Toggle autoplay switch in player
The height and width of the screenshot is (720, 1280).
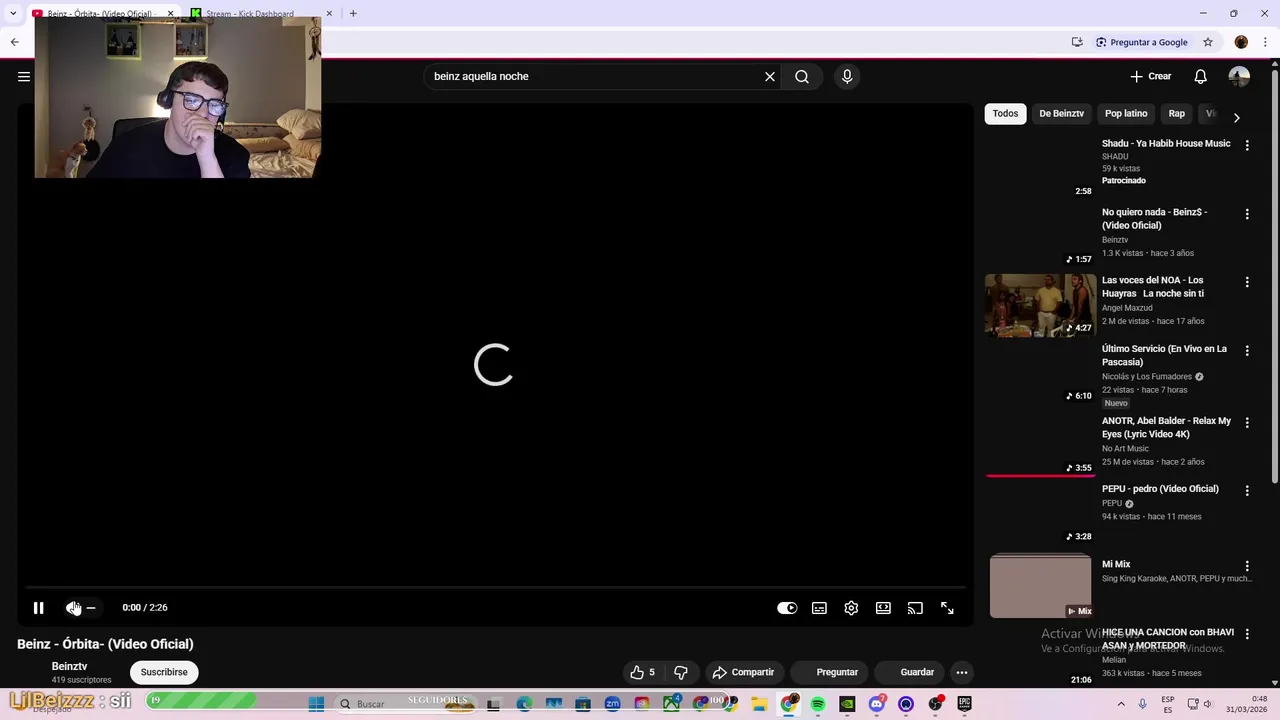point(787,608)
